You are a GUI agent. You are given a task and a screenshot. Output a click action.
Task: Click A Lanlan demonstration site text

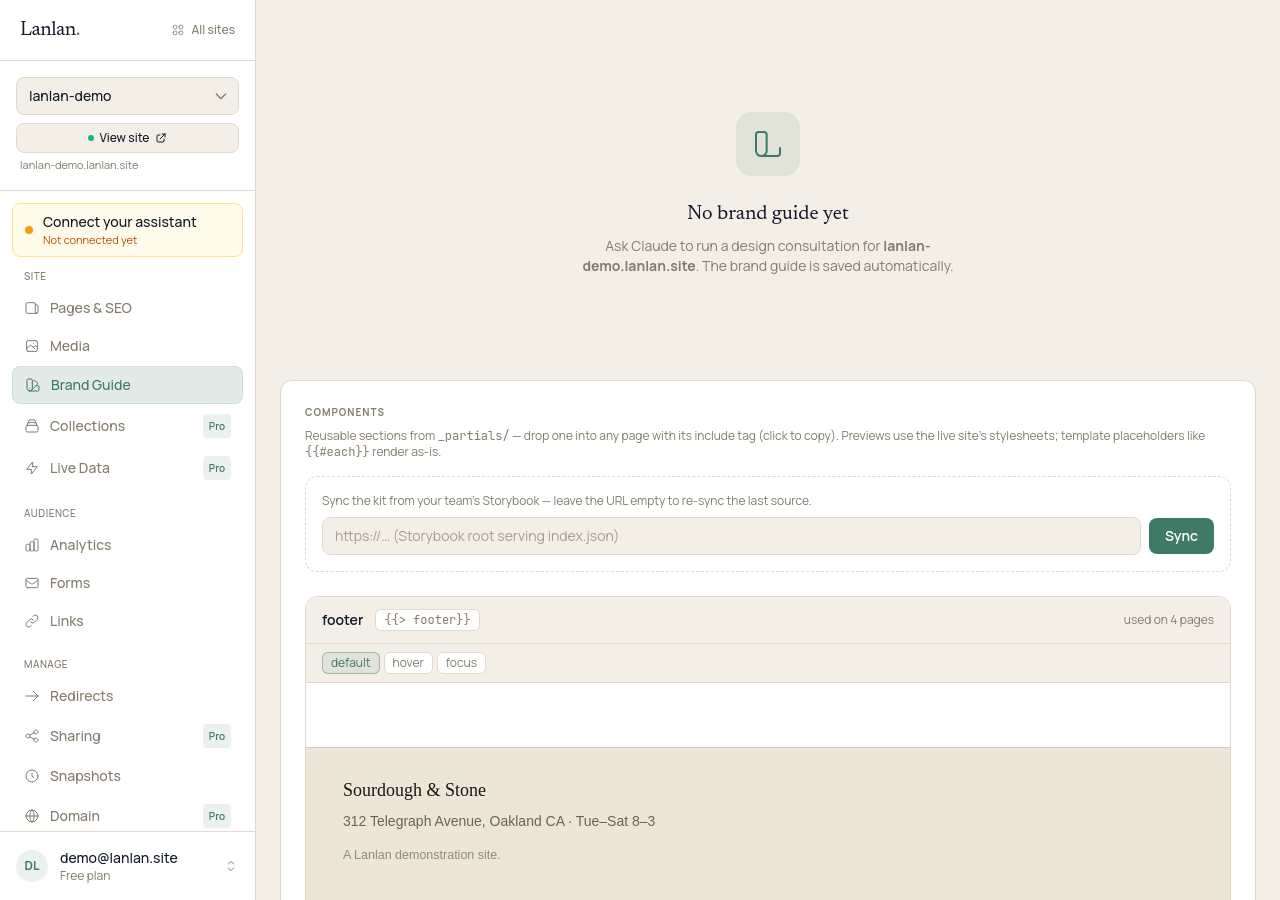421,855
